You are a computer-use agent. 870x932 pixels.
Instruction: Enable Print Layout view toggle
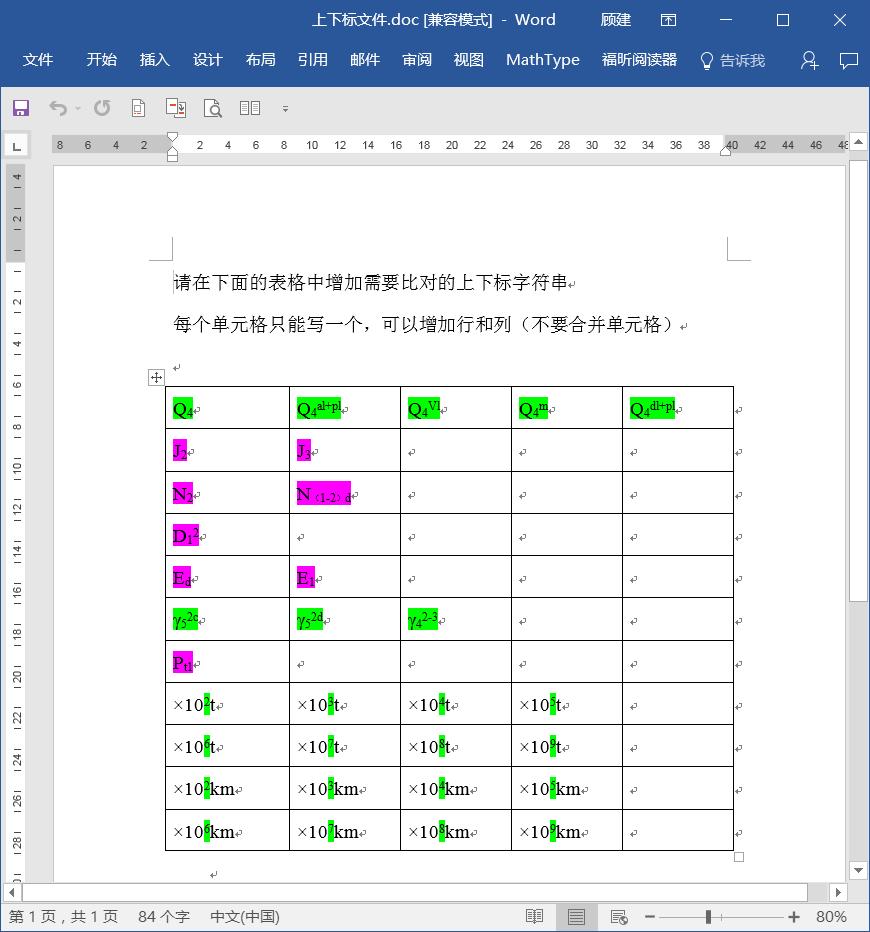576,916
